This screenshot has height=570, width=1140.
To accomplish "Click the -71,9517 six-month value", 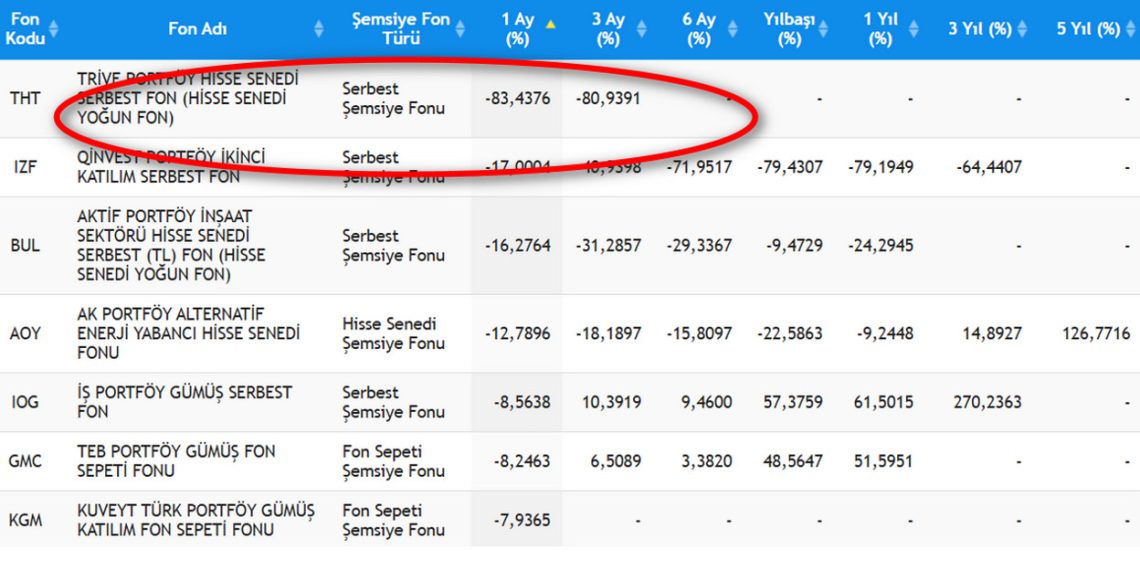I will 699,167.
